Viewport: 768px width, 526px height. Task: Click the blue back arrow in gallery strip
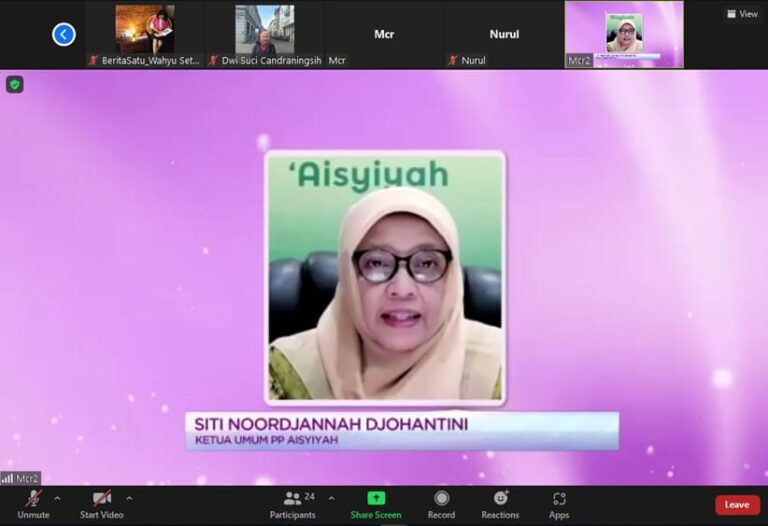click(64, 34)
